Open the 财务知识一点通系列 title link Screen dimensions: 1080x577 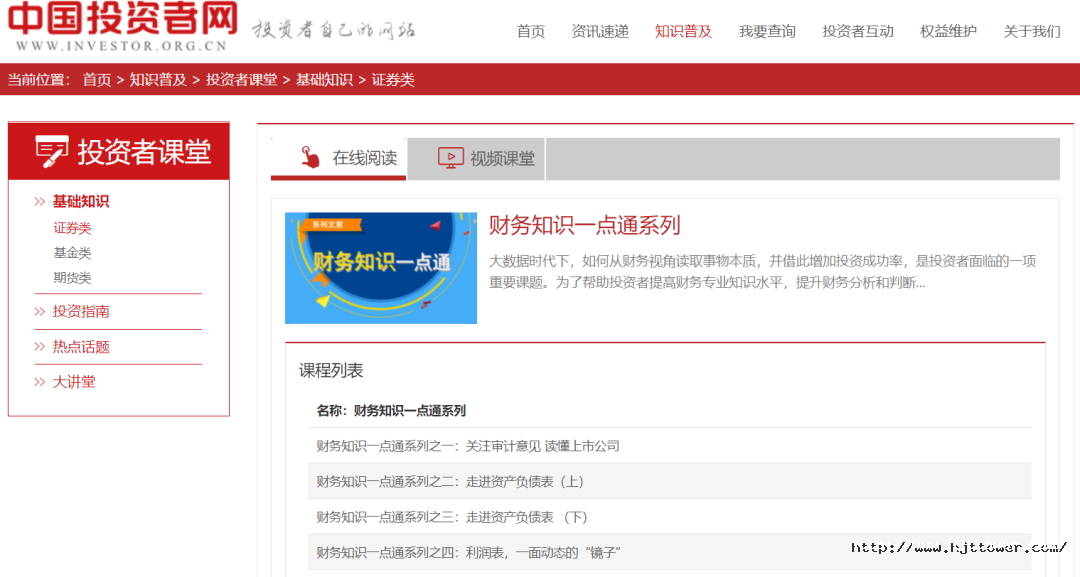[x=584, y=225]
